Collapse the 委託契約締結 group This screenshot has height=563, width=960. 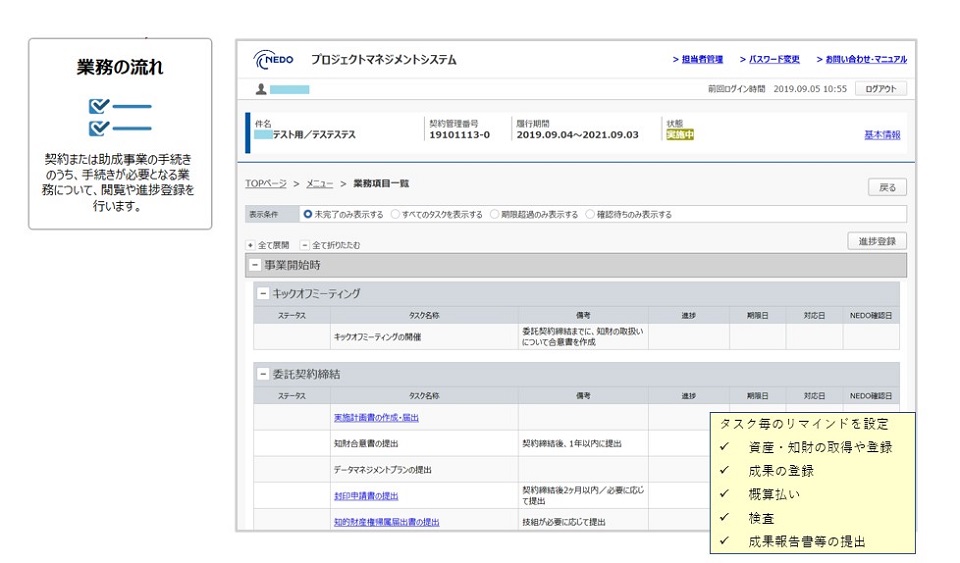click(263, 374)
